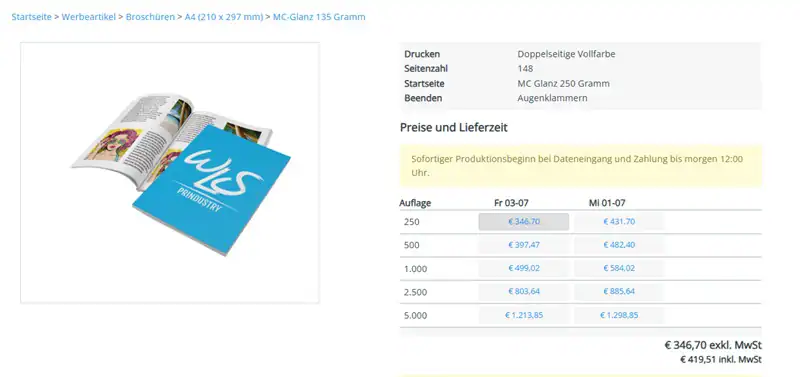Open the Startseite breadcrumb link
Screen dimensions: 800x377
(x=32, y=17)
